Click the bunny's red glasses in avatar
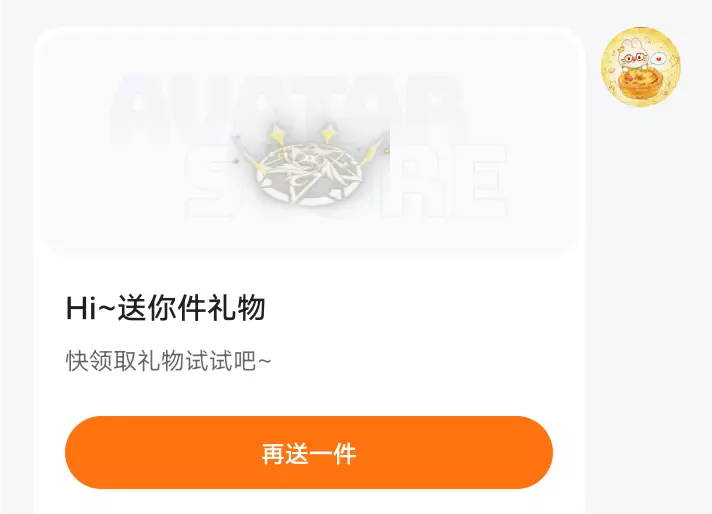 pyautogui.click(x=634, y=58)
